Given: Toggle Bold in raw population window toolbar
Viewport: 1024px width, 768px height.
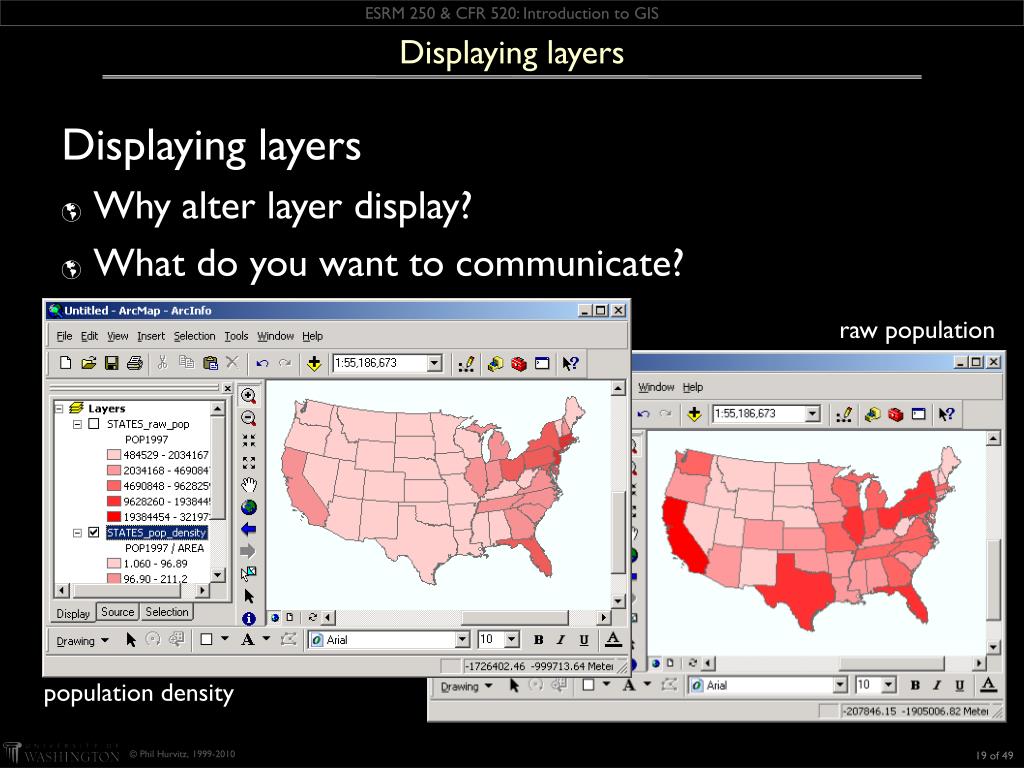Looking at the screenshot, I should pos(915,685).
